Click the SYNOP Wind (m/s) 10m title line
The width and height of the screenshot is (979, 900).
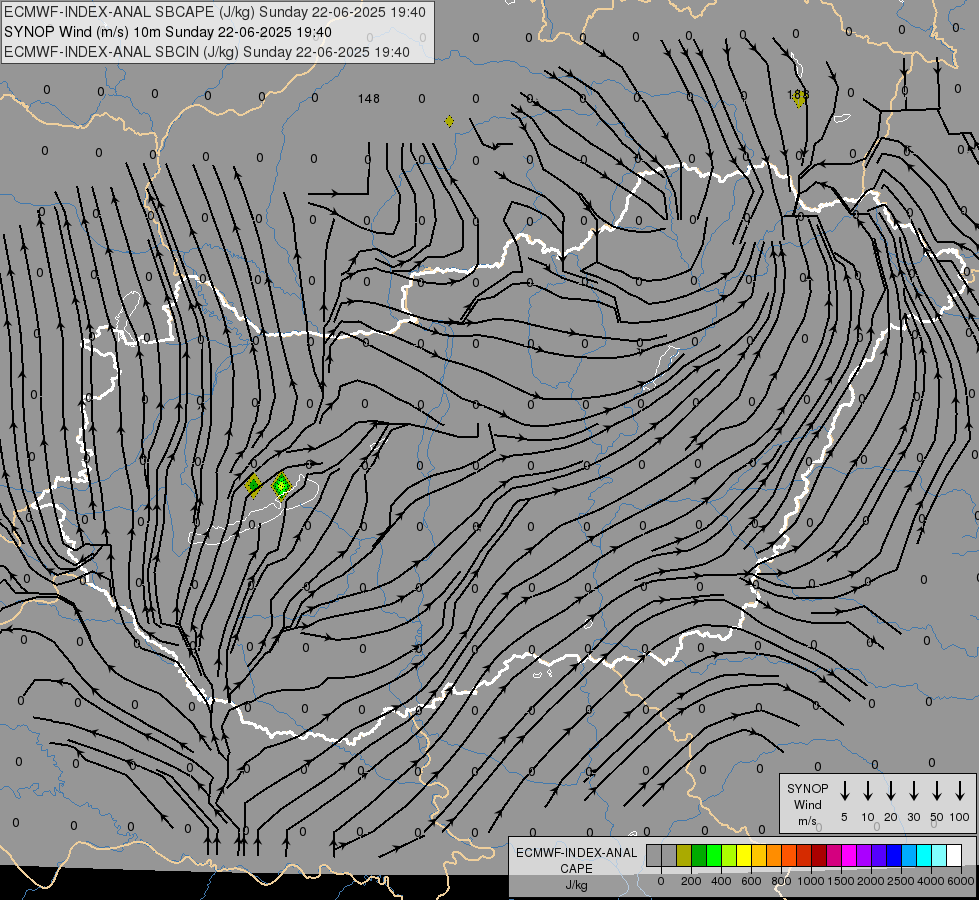(168, 32)
